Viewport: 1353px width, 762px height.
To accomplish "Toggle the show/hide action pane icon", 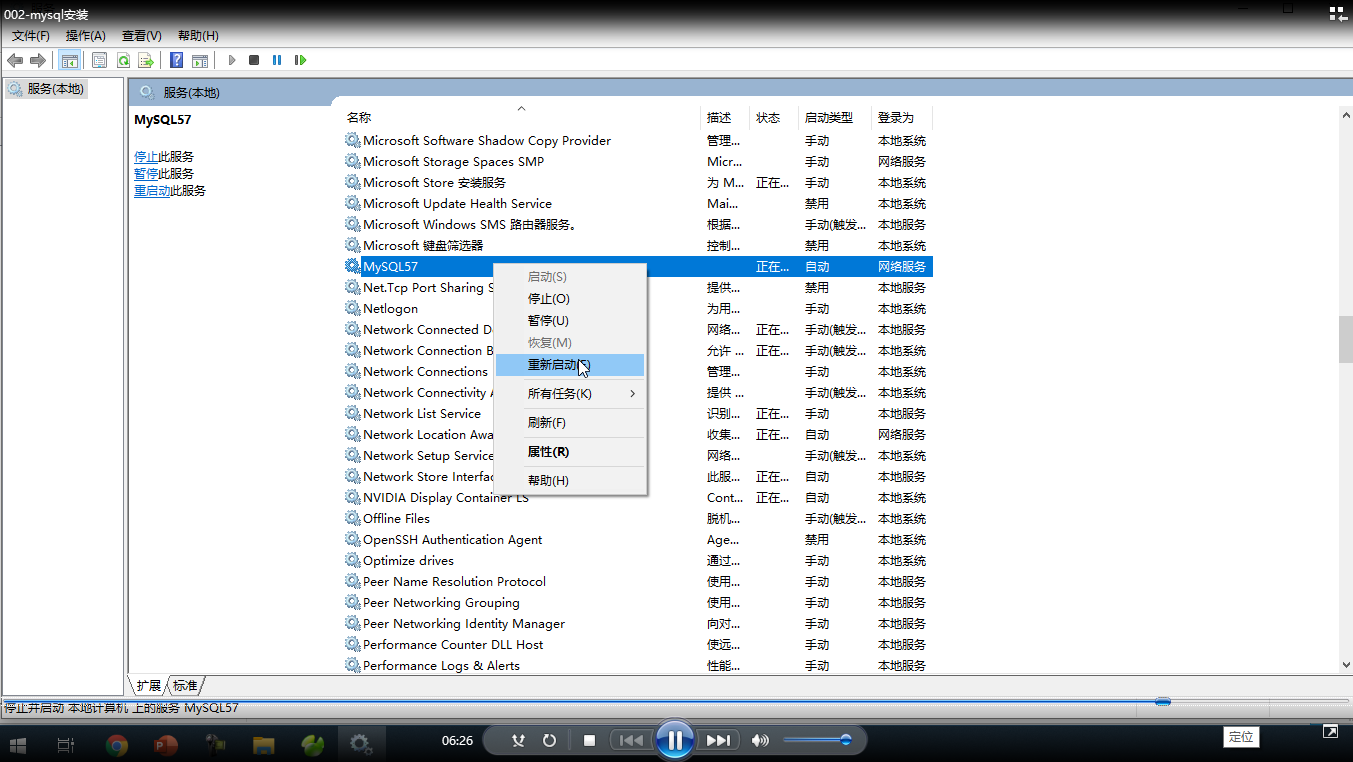I will click(x=200, y=60).
